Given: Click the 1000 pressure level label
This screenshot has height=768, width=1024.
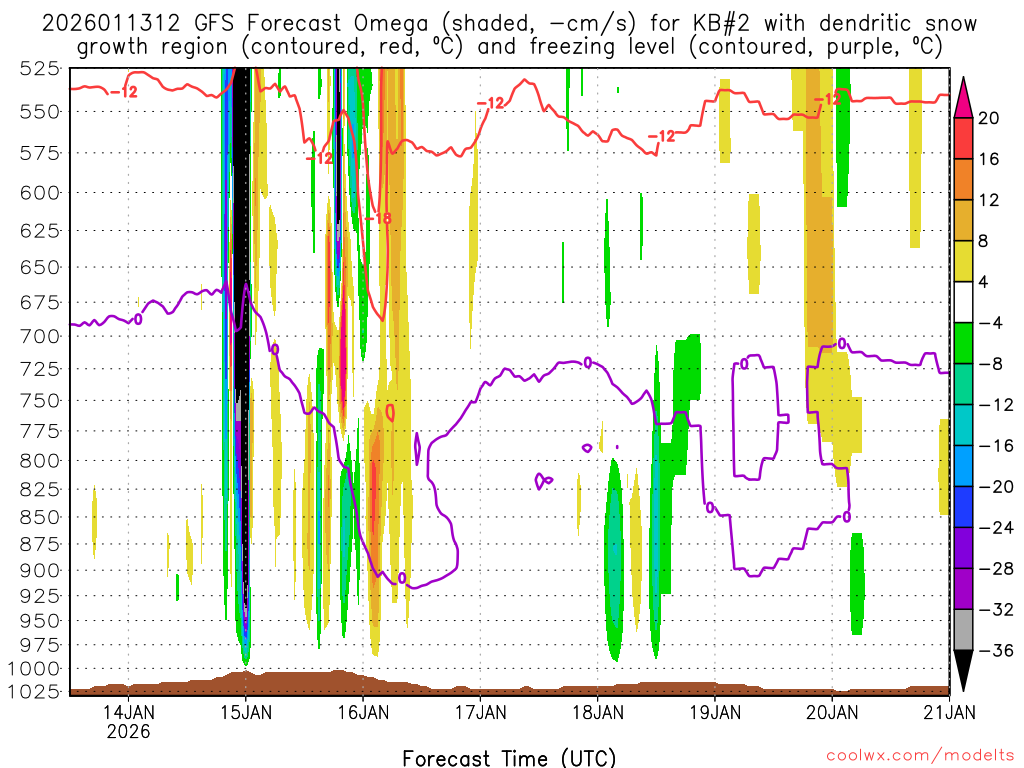Looking at the screenshot, I should click(x=35, y=669).
